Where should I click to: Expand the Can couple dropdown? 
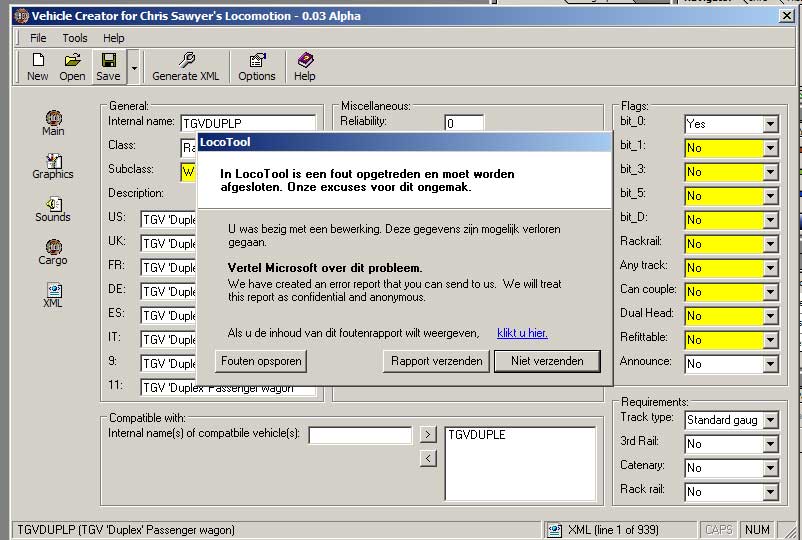(770, 292)
